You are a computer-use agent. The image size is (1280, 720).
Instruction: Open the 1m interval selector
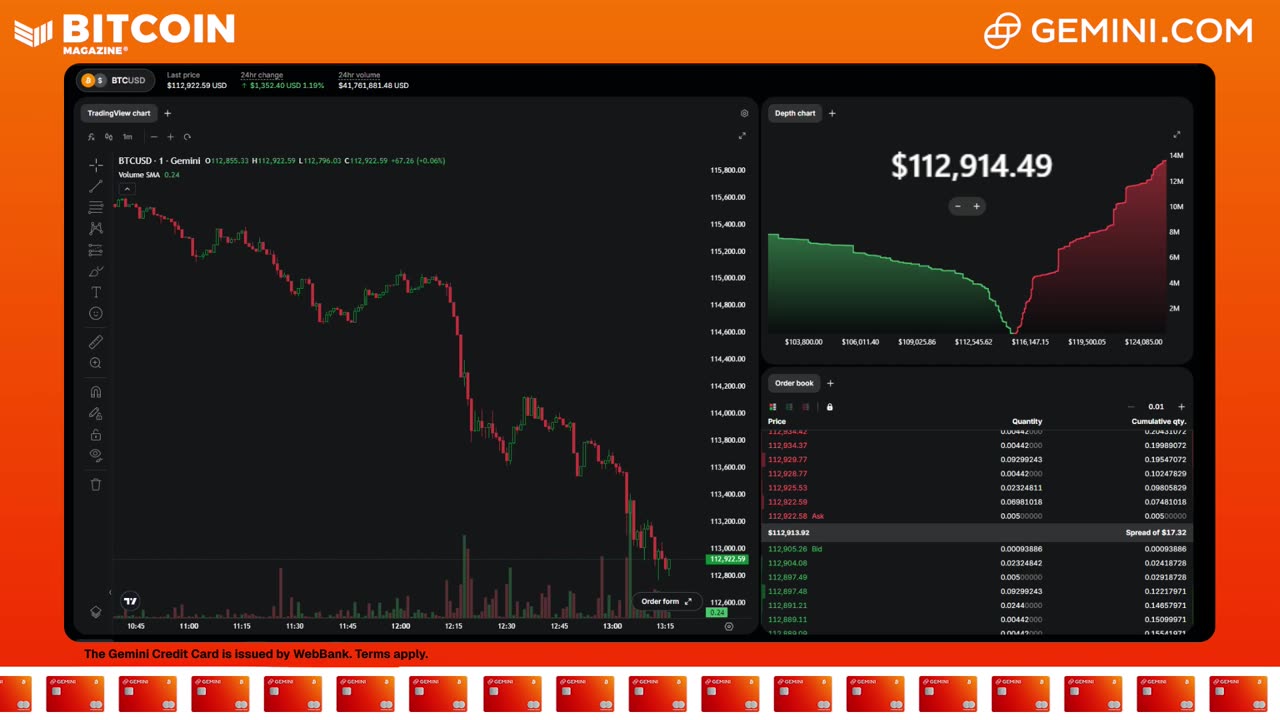click(x=127, y=137)
